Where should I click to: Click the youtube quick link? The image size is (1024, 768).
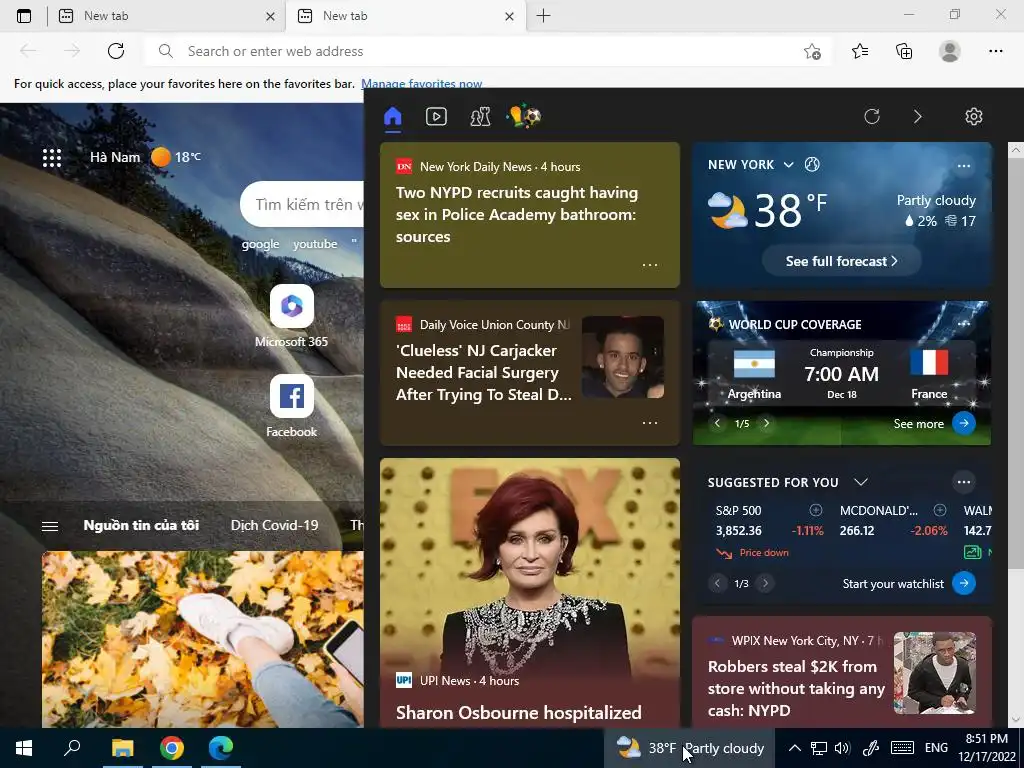315,244
